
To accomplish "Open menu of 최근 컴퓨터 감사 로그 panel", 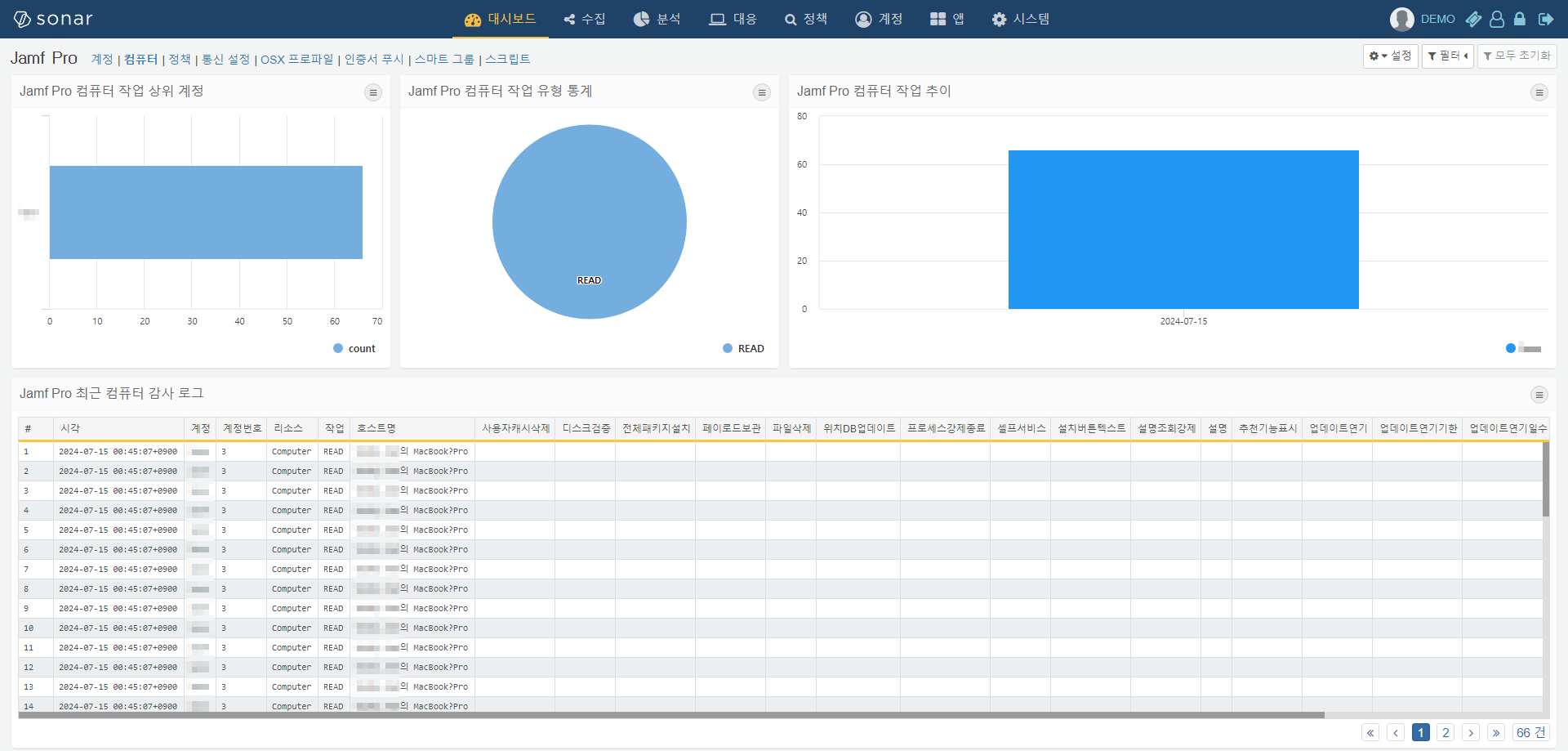I will point(1539,395).
